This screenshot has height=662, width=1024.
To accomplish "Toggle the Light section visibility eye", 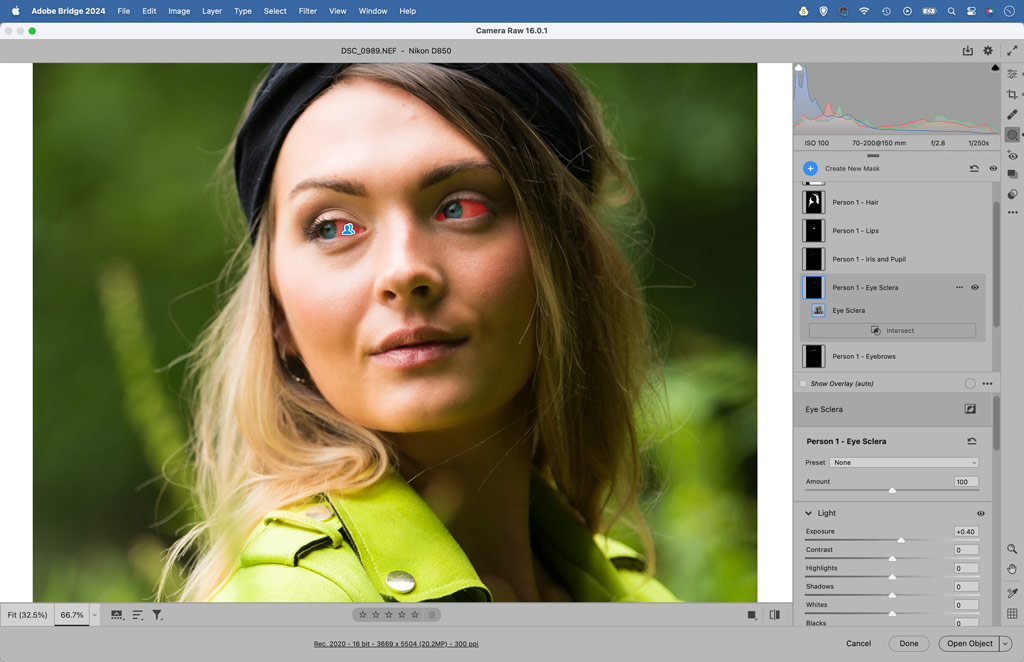I will (x=980, y=513).
